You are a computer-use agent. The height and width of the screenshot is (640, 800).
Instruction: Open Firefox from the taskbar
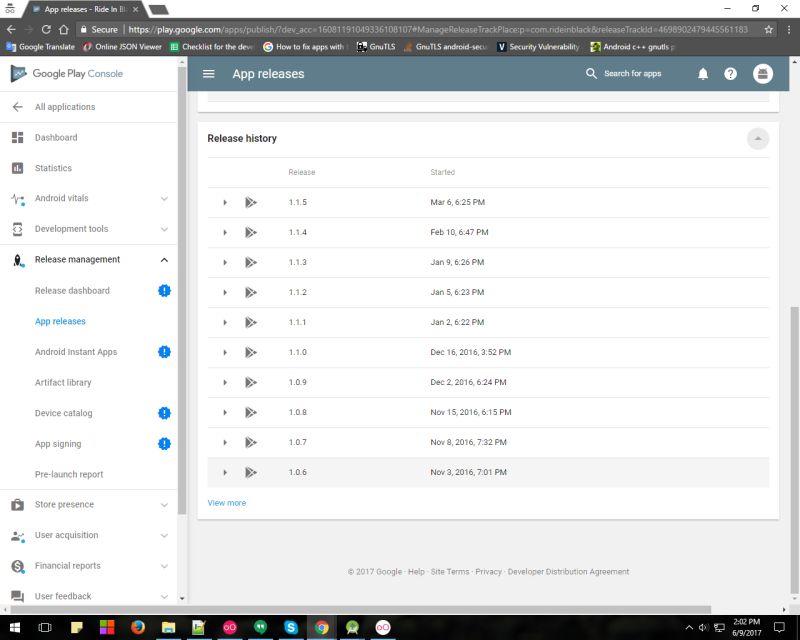(137, 627)
